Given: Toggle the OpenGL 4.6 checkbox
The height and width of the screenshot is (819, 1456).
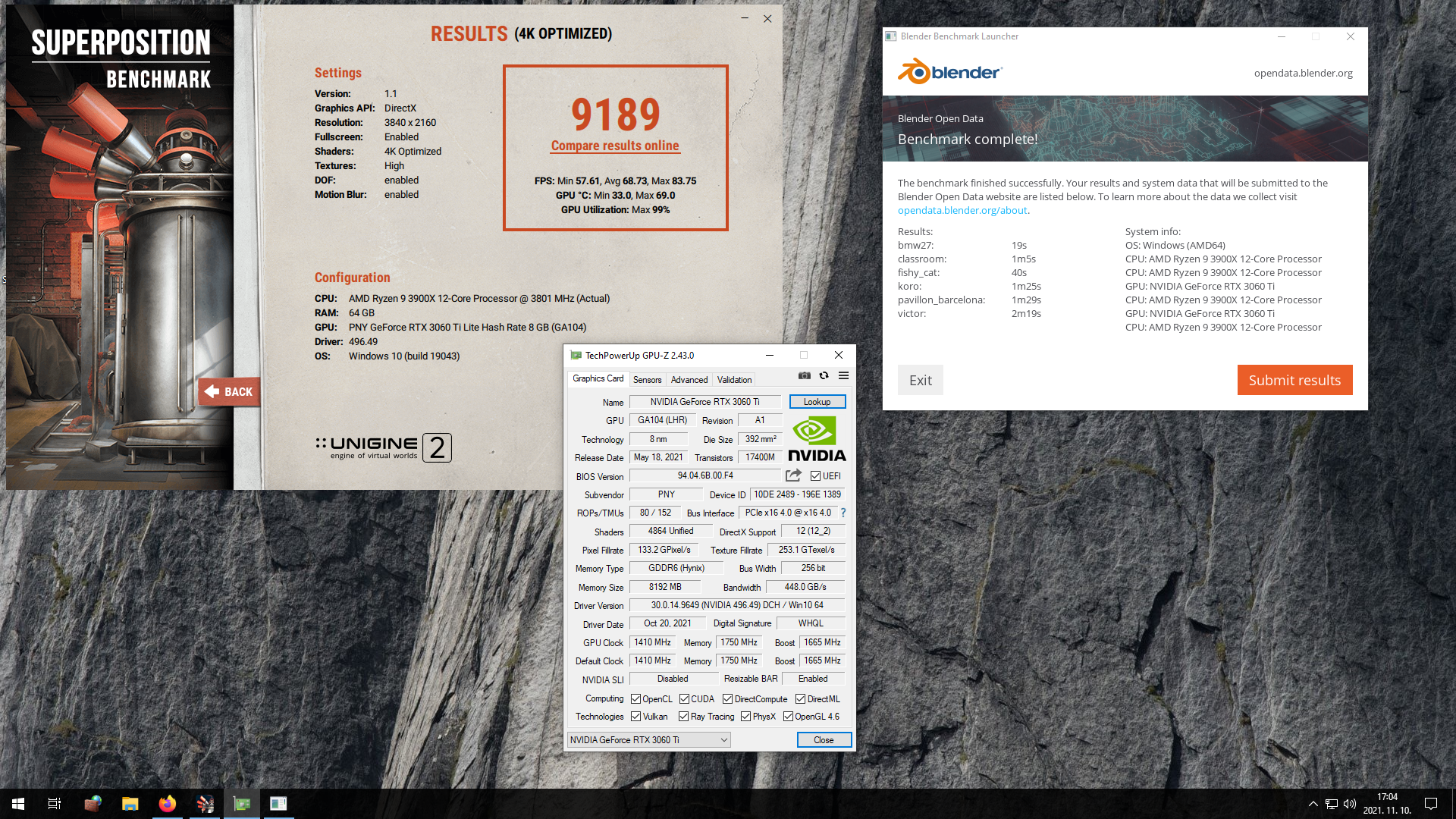Looking at the screenshot, I should (x=788, y=717).
